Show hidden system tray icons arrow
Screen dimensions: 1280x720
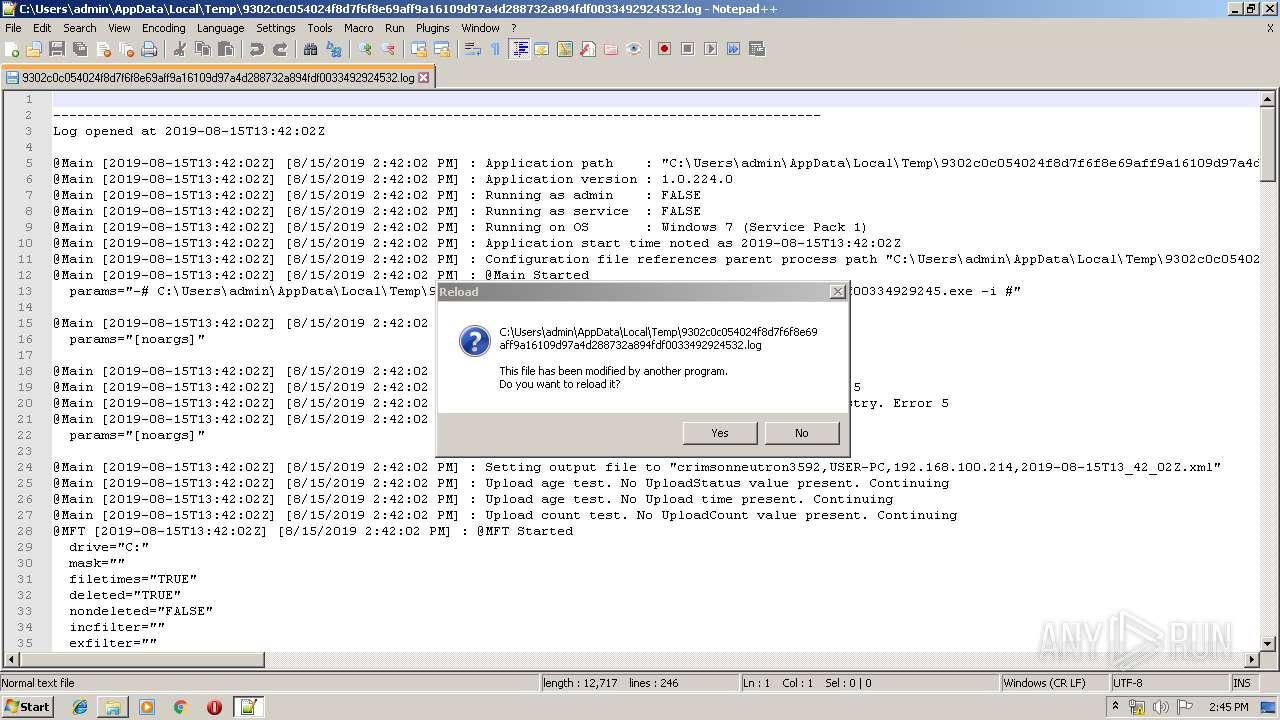[1115, 707]
